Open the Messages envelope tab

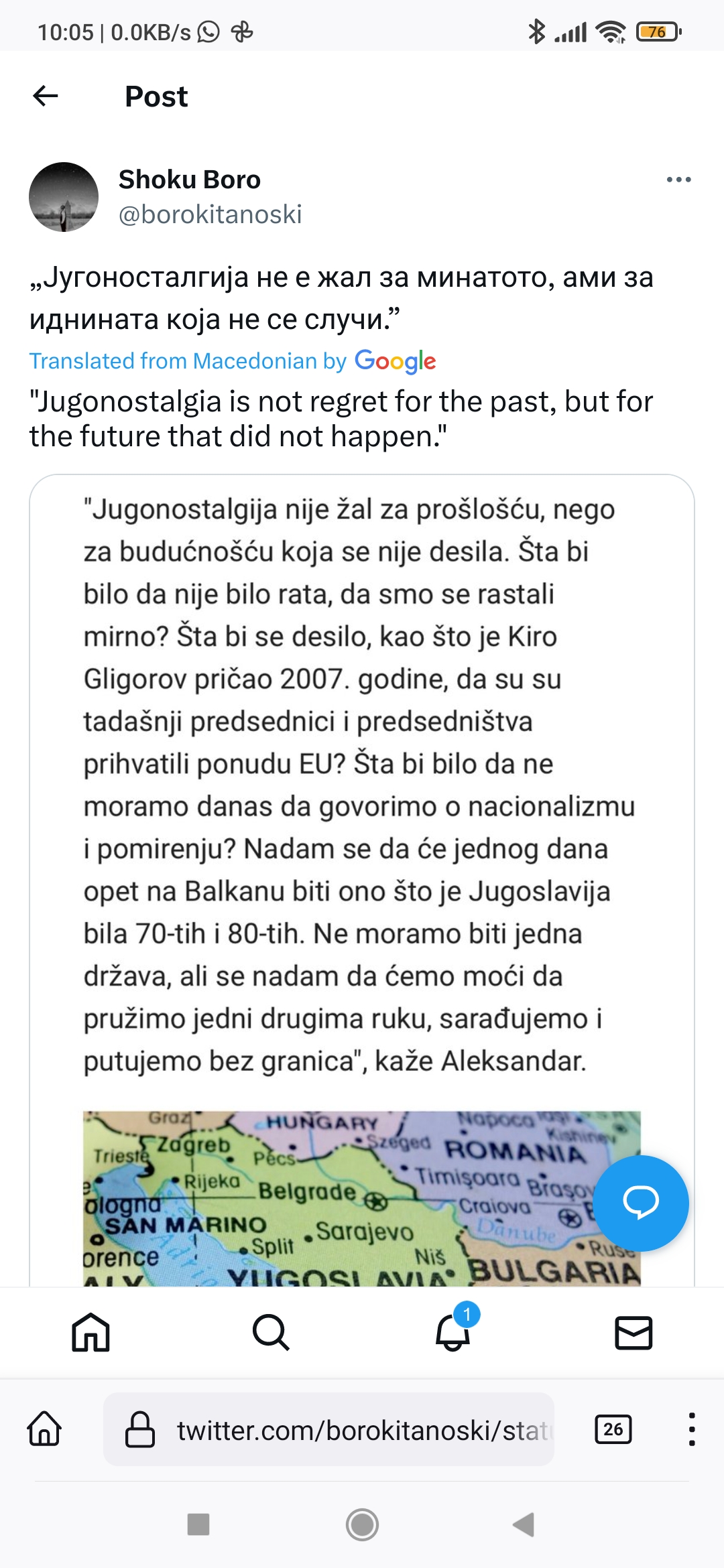click(x=633, y=1331)
